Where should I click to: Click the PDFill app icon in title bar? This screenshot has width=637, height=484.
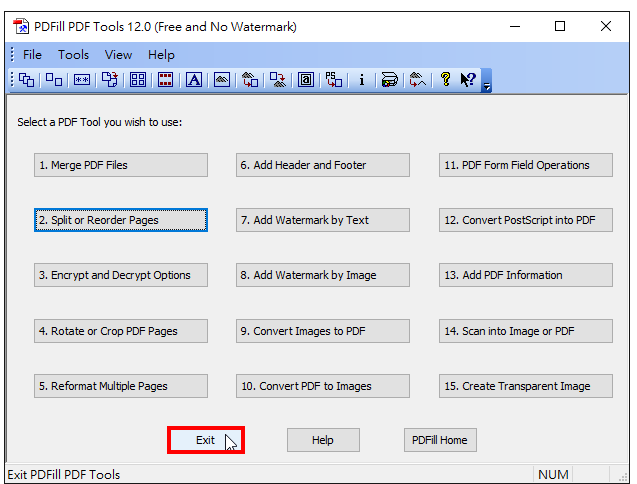click(21, 27)
